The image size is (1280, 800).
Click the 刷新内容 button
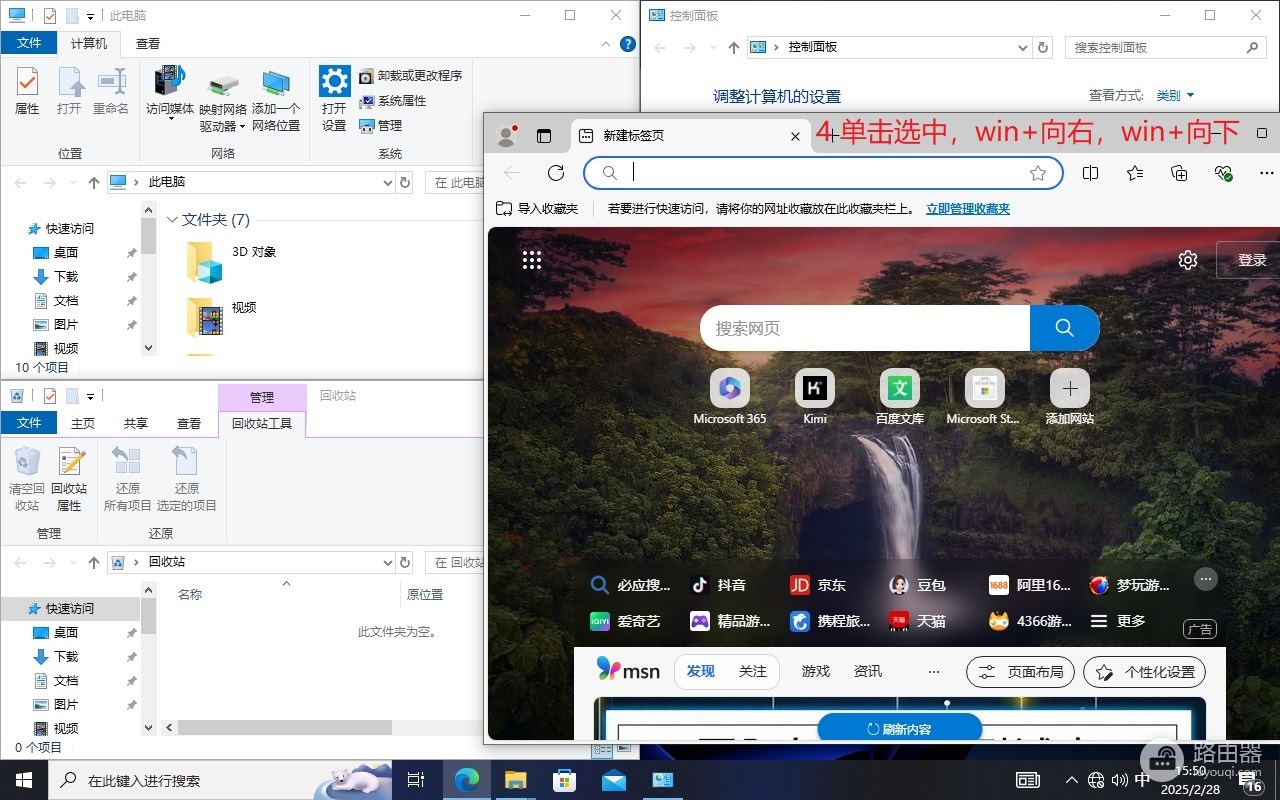pos(900,729)
